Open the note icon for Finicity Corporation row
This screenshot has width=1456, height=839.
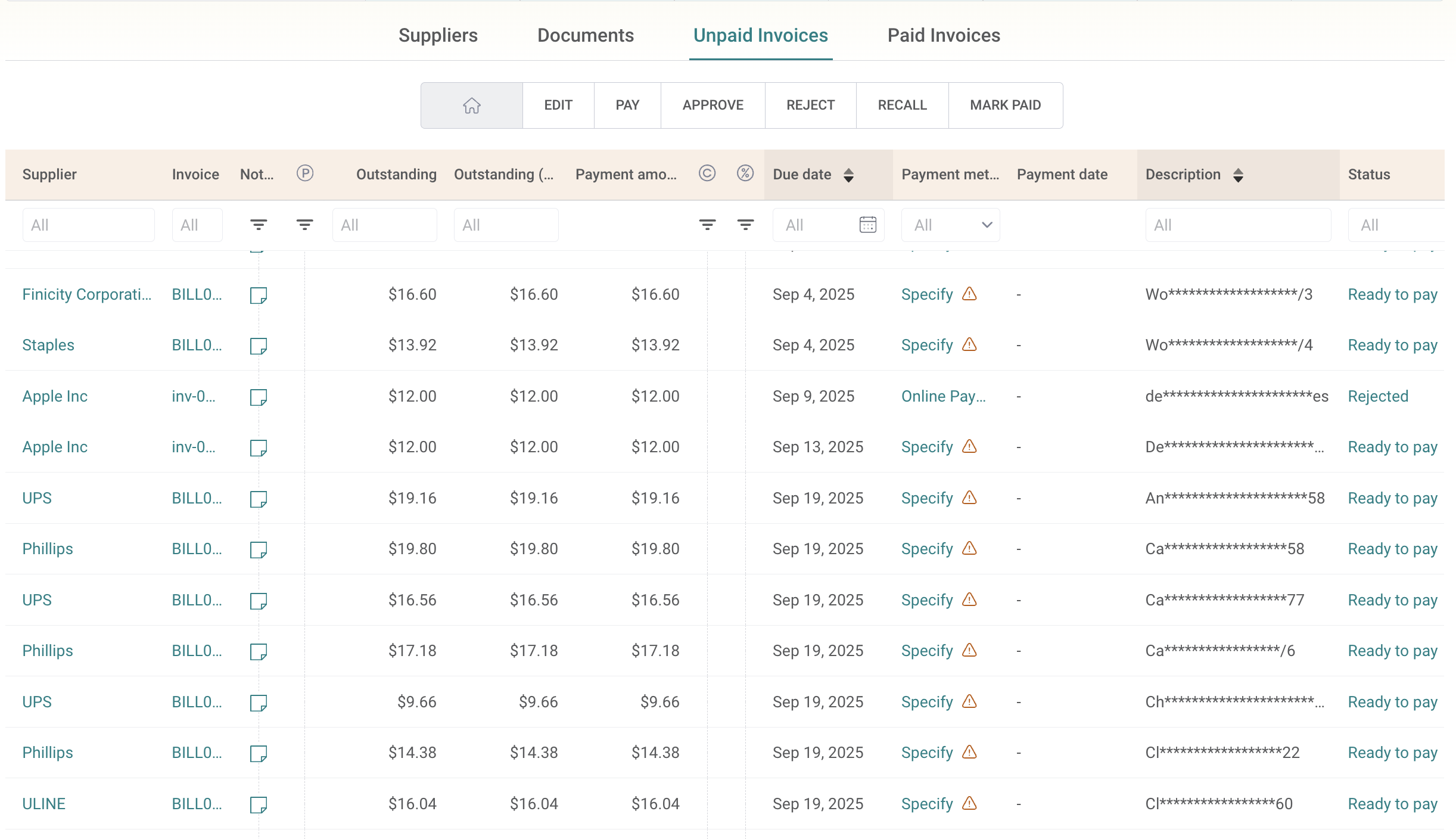[259, 295]
